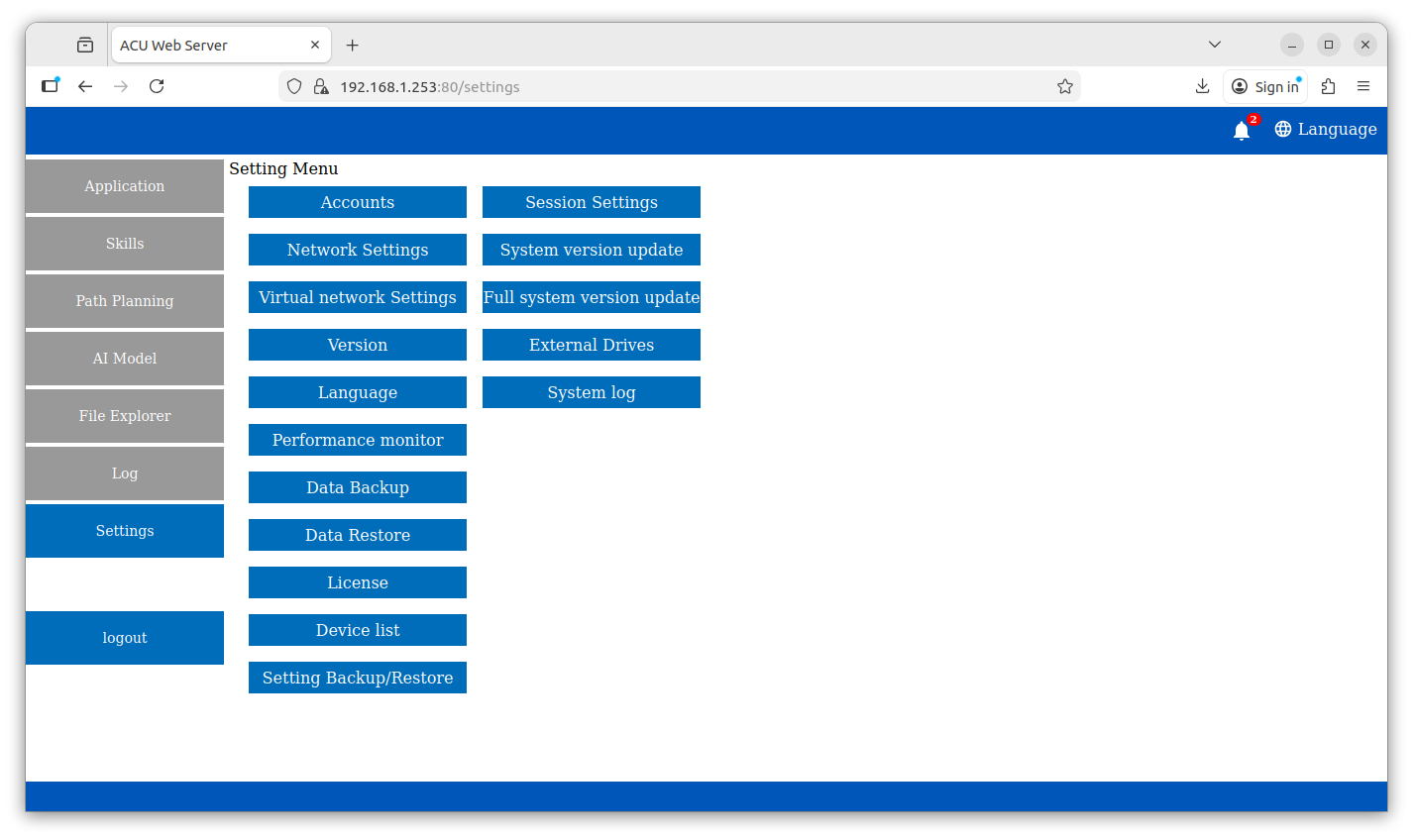1413x840 pixels.
Task: Open AI Model in the sidebar
Action: coord(125,359)
